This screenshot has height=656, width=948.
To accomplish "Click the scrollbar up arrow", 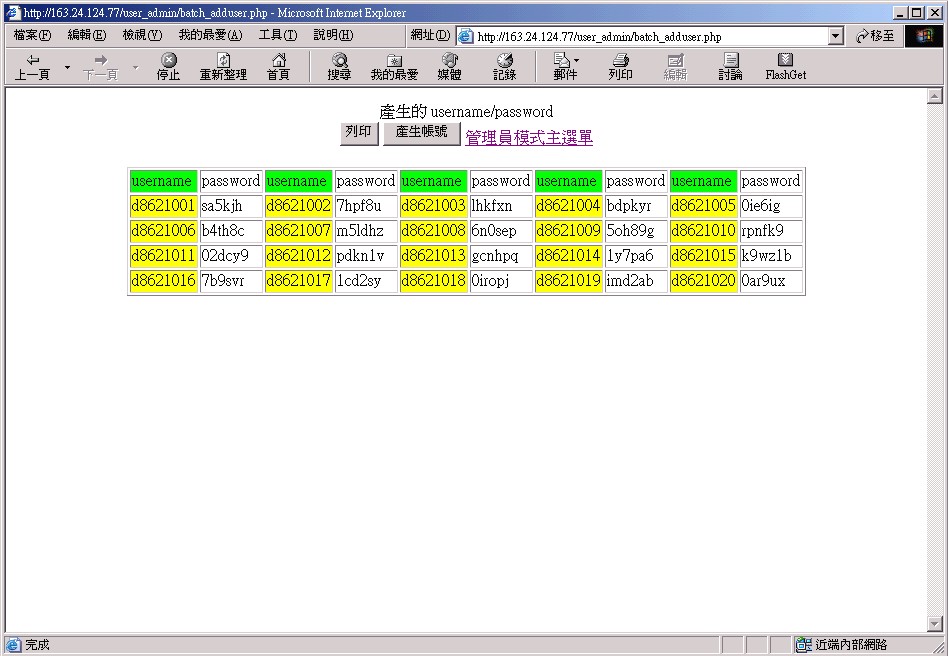I will point(935,96).
